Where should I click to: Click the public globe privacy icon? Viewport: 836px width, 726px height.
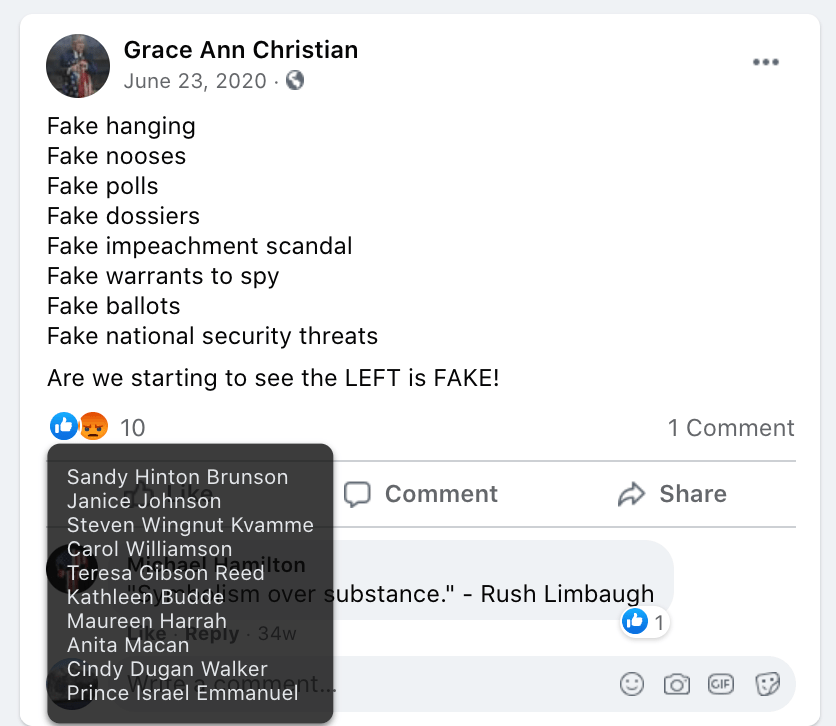point(295,81)
